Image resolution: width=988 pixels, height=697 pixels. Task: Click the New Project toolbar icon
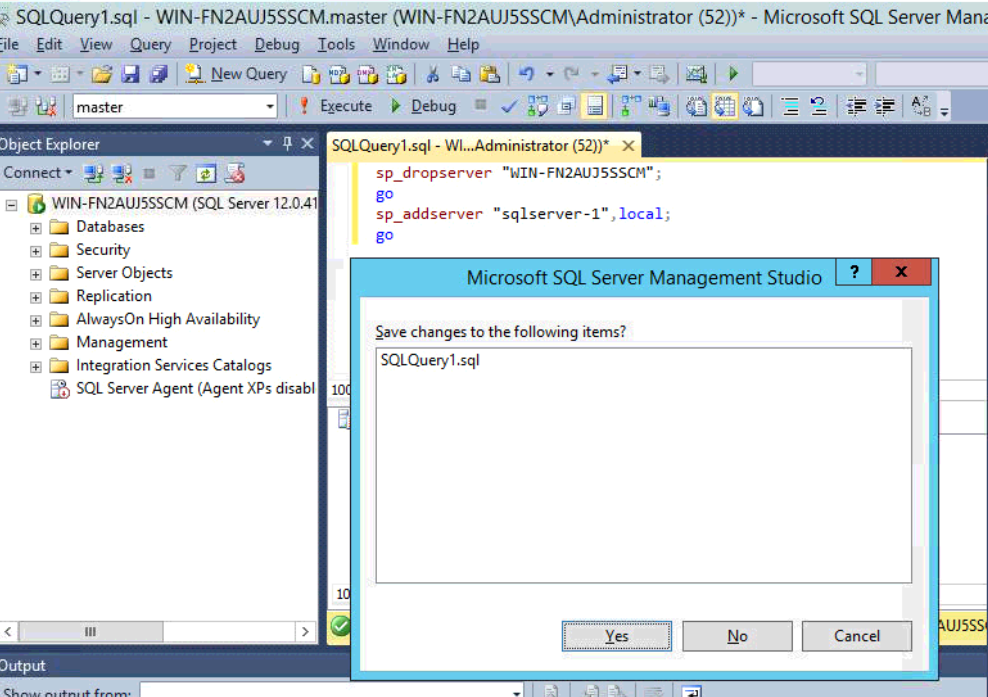pos(17,74)
